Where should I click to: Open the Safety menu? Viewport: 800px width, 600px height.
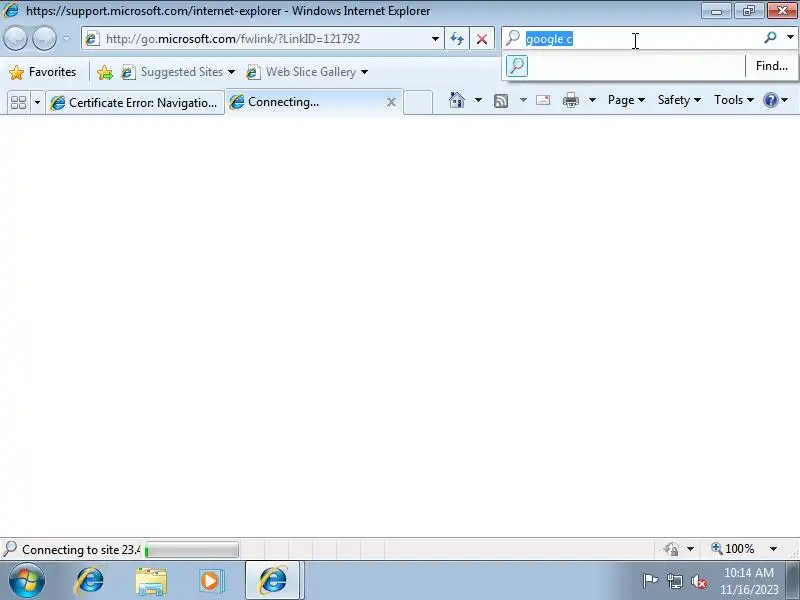[x=679, y=100]
